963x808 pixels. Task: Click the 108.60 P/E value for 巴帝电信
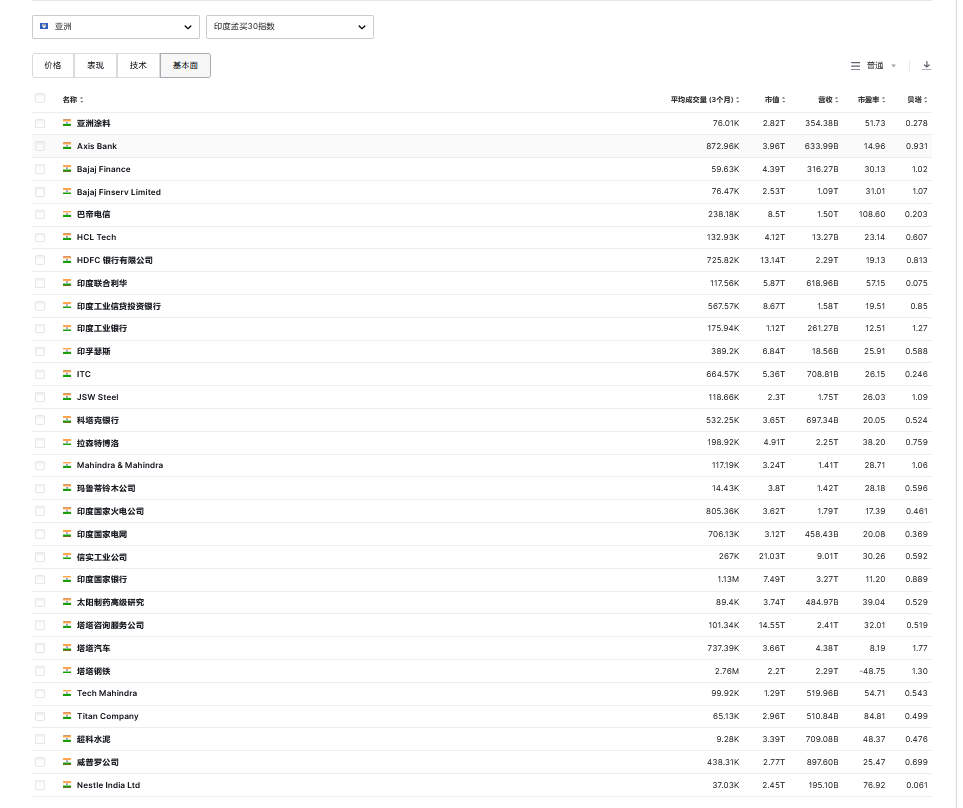click(872, 214)
